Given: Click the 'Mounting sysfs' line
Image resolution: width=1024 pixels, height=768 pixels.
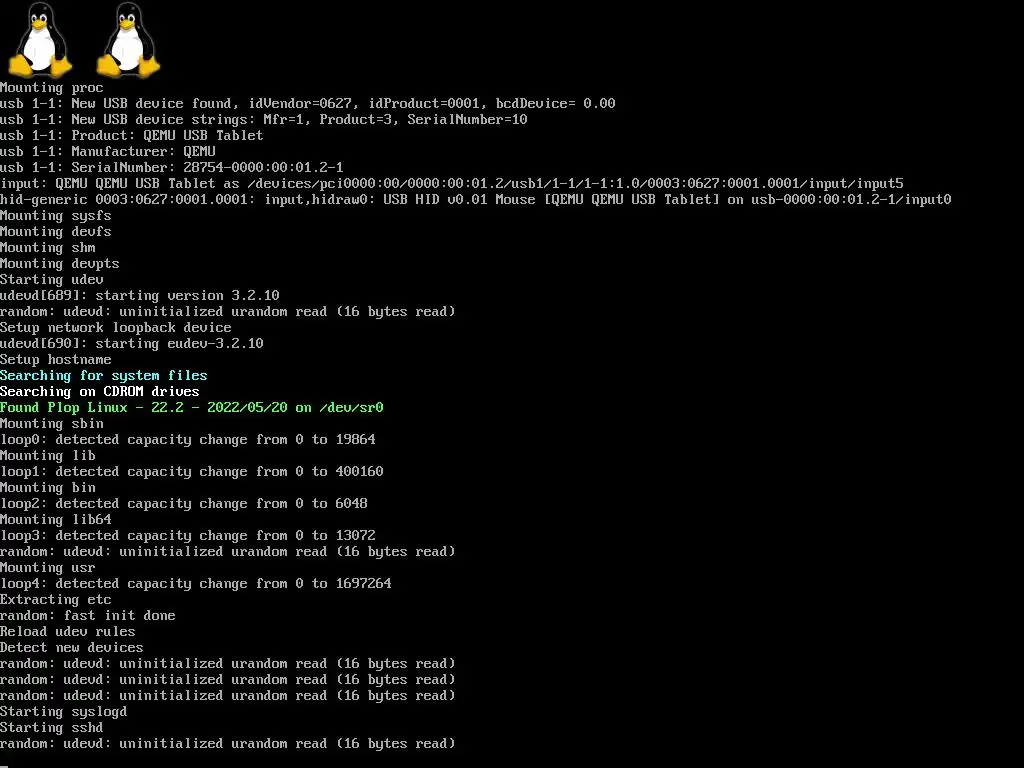Looking at the screenshot, I should coord(56,216).
